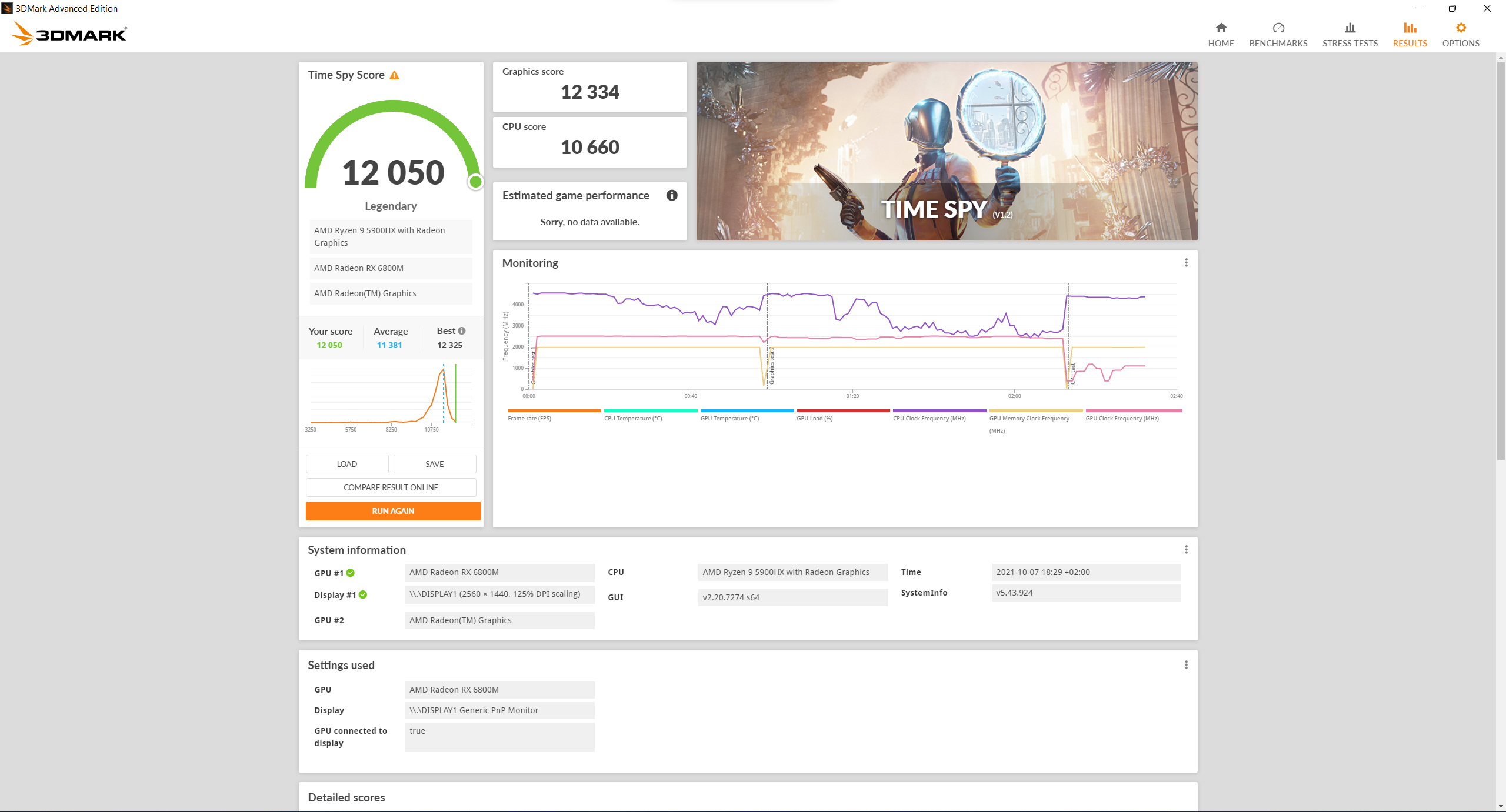Minimize the 3DMark window
The width and height of the screenshot is (1506, 812).
(x=1418, y=8)
